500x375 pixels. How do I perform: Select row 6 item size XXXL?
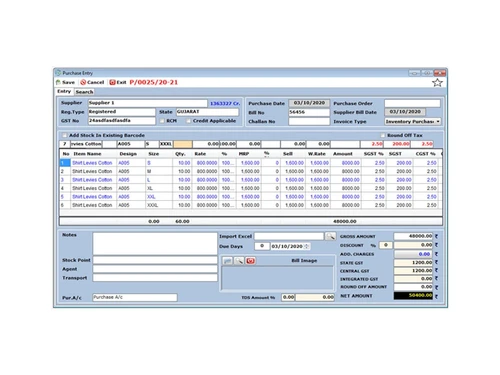point(251,205)
